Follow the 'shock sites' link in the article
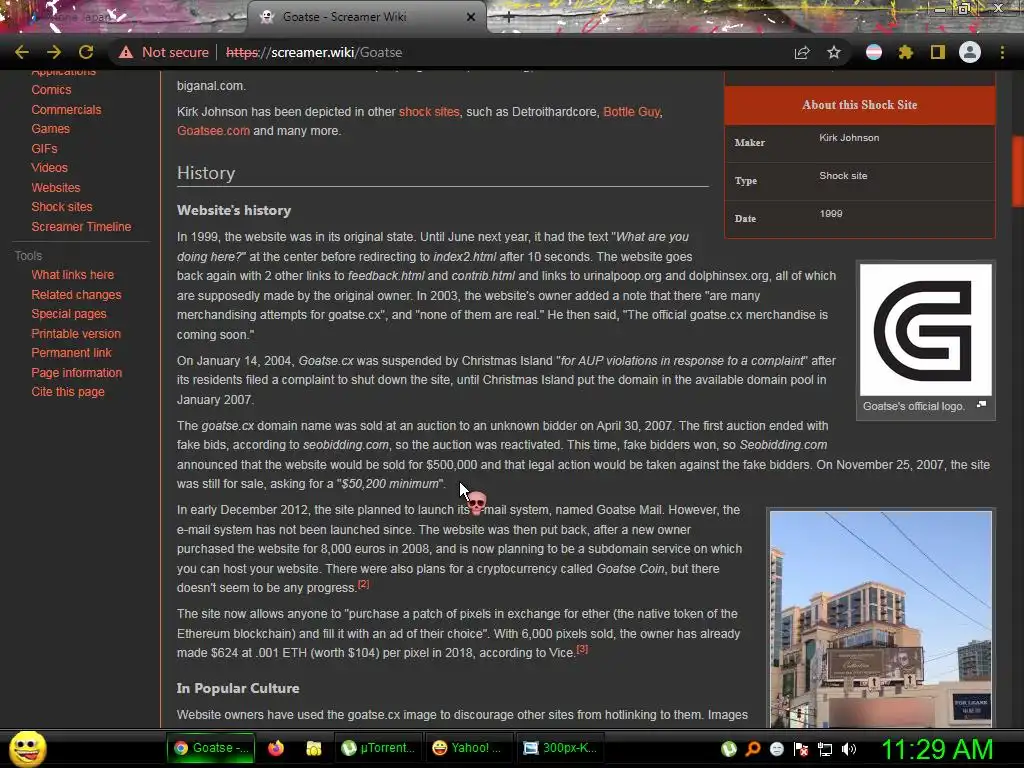This screenshot has height=768, width=1024. [x=429, y=112]
